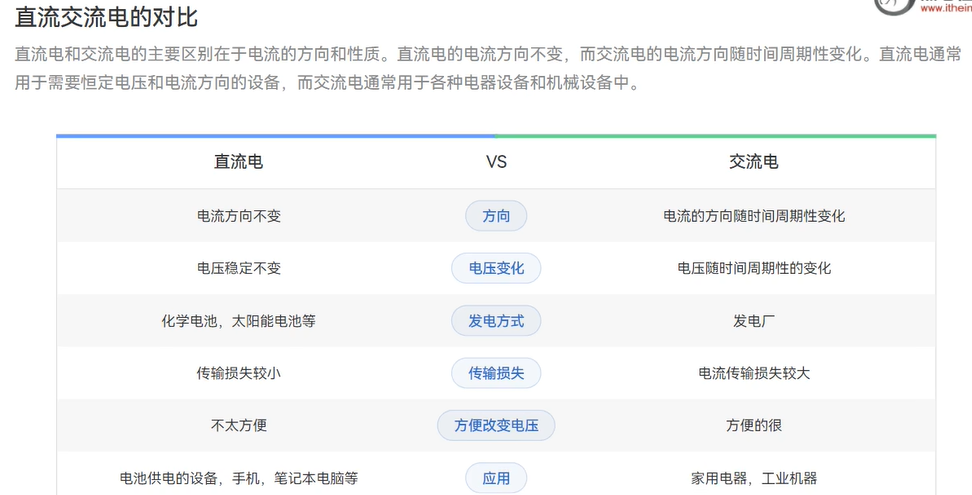
Task: Click the 电流传输损失较大 cell
Action: [754, 373]
